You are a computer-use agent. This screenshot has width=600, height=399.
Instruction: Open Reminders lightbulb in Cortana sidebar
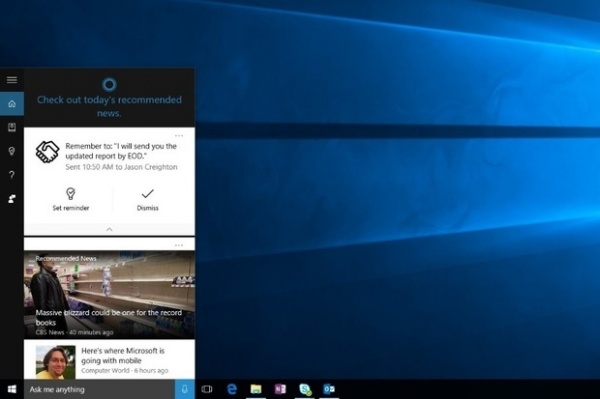pyautogui.click(x=12, y=151)
